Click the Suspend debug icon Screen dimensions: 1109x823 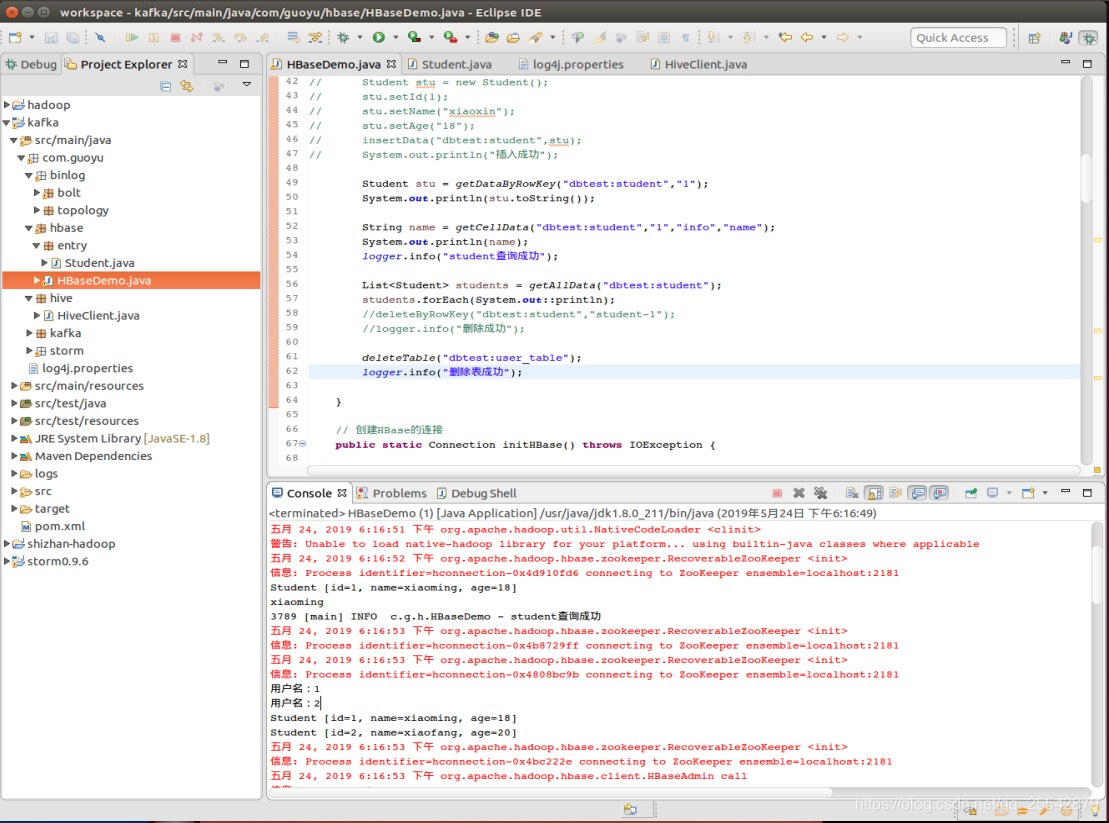(x=153, y=37)
